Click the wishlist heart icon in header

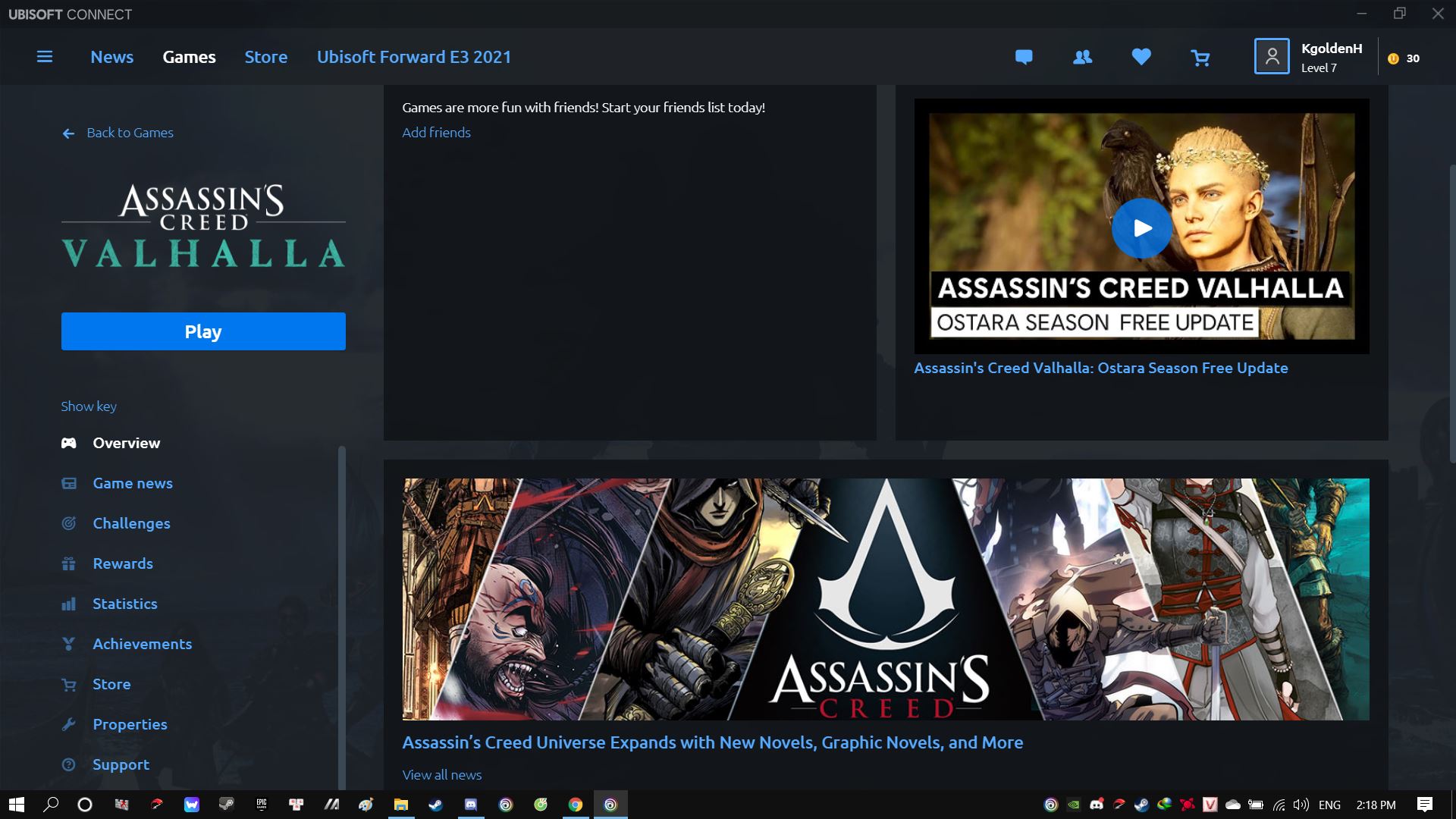click(1140, 57)
